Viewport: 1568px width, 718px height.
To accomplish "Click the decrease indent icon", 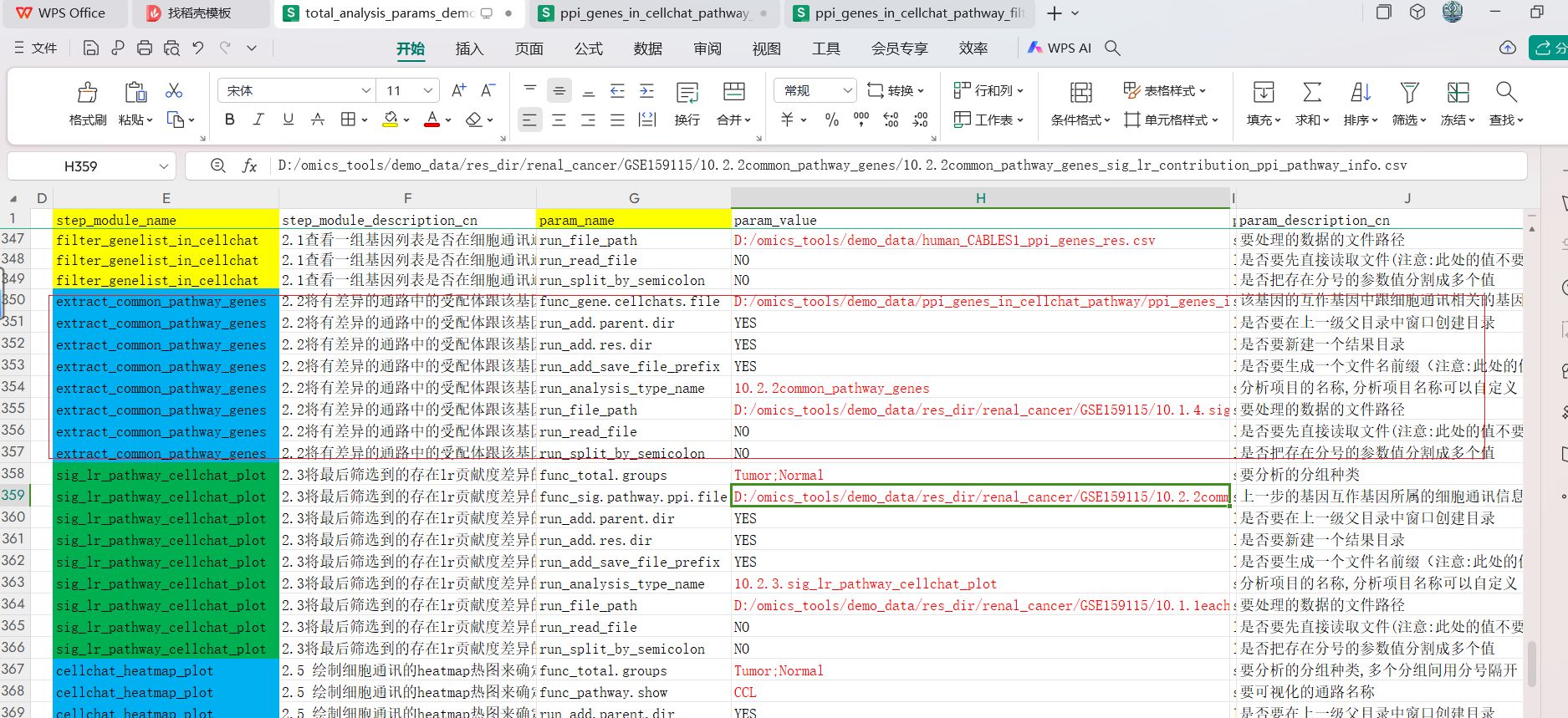I will coord(617,90).
